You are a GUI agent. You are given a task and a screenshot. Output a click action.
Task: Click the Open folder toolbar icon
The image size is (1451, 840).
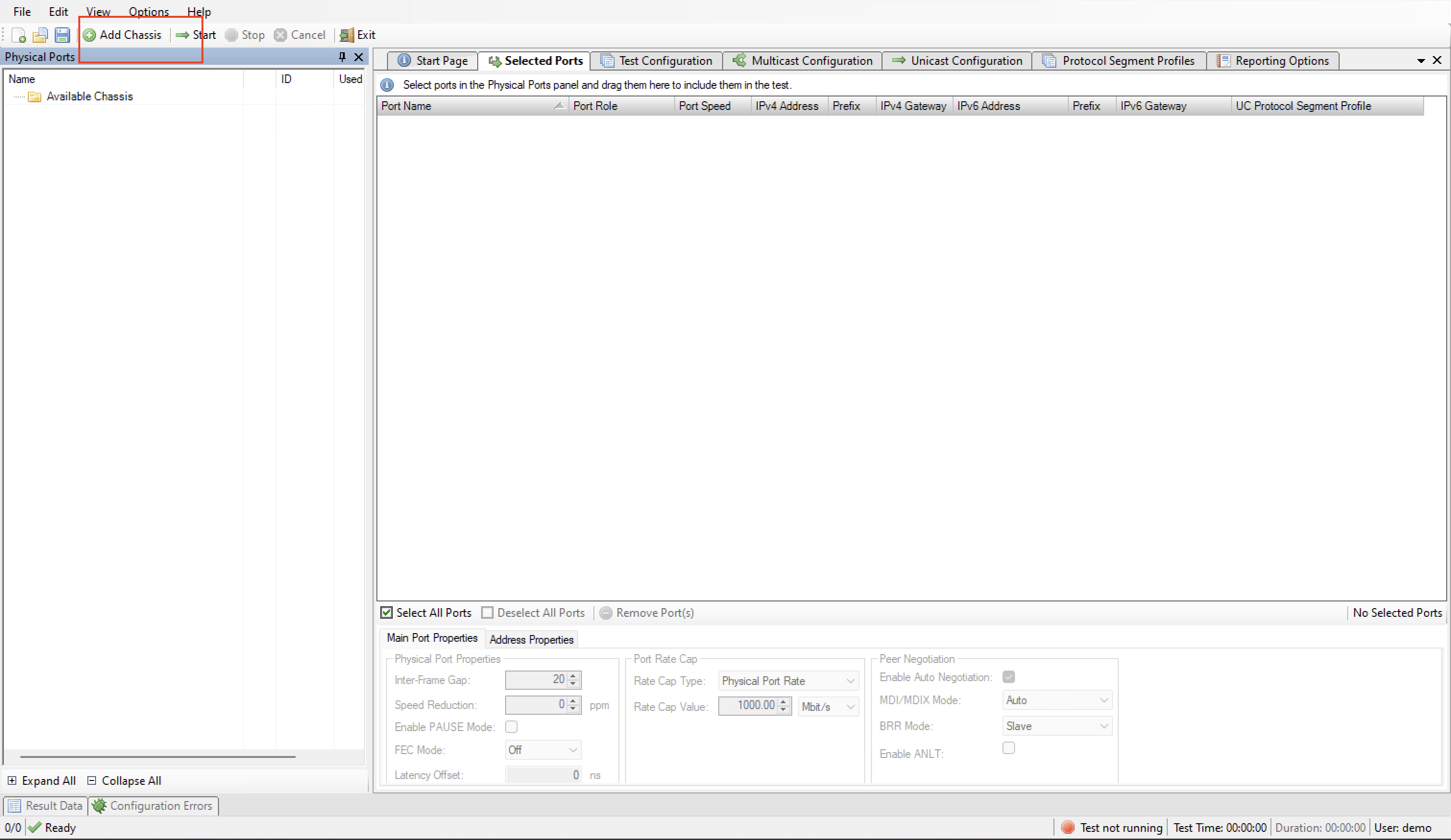click(40, 35)
